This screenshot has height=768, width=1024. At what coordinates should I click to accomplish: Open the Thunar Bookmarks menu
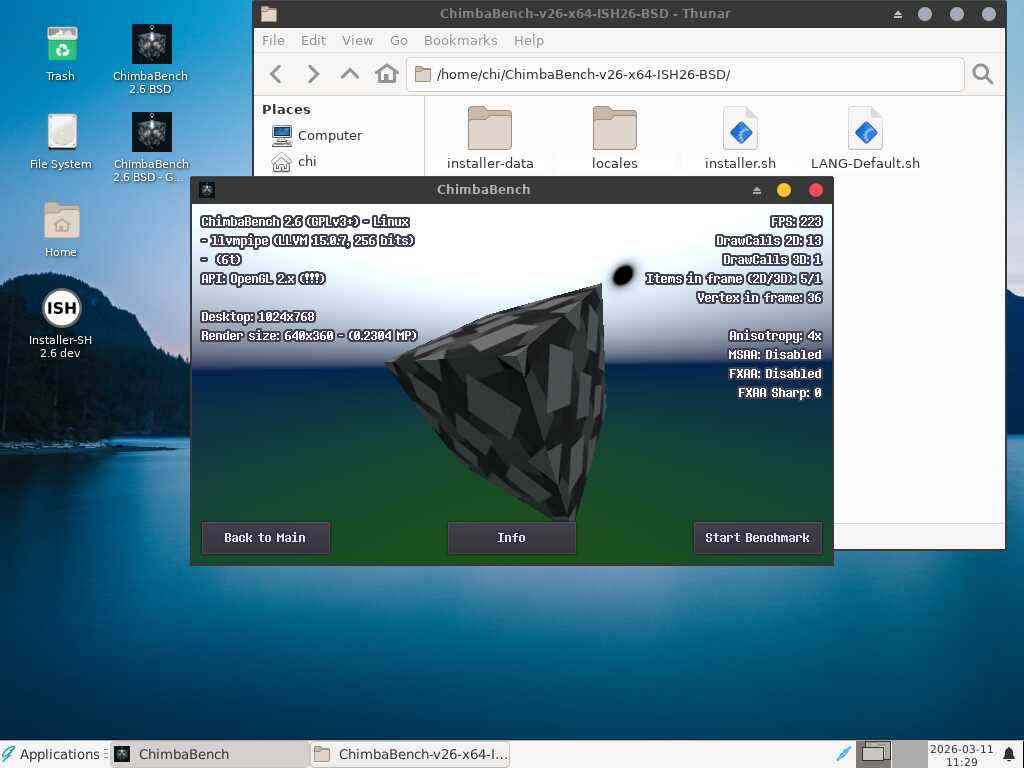[x=460, y=40]
